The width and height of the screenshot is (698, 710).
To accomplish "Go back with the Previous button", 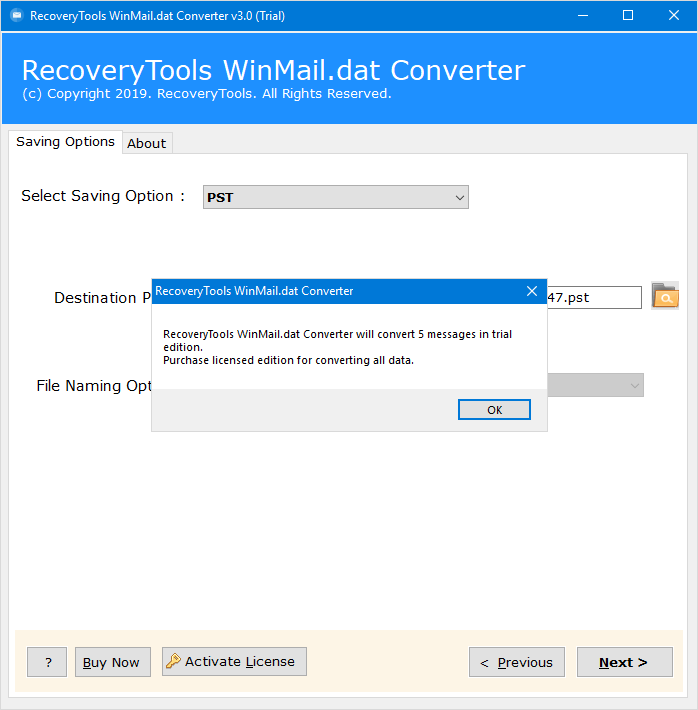I will pyautogui.click(x=517, y=662).
